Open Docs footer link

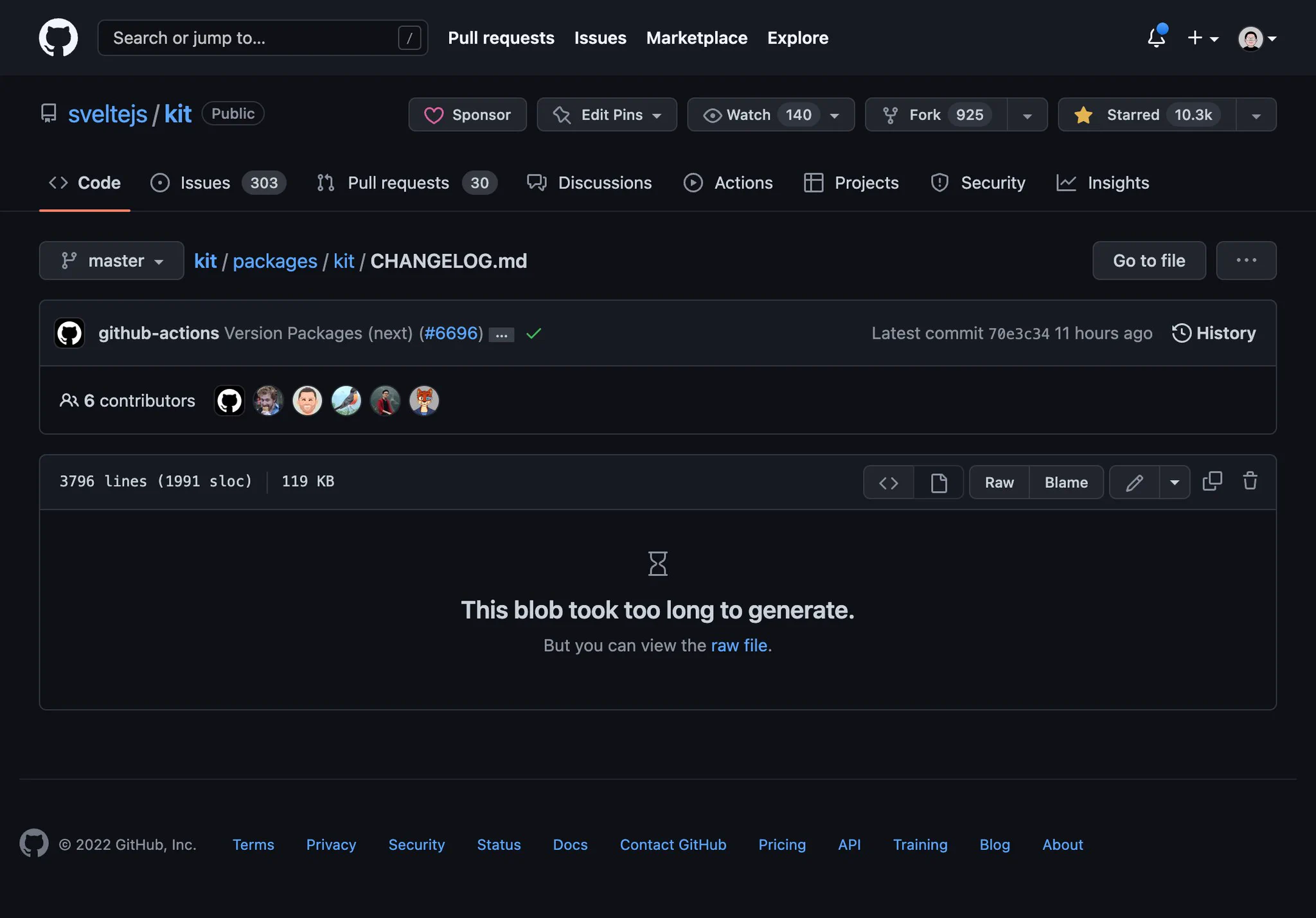point(570,844)
